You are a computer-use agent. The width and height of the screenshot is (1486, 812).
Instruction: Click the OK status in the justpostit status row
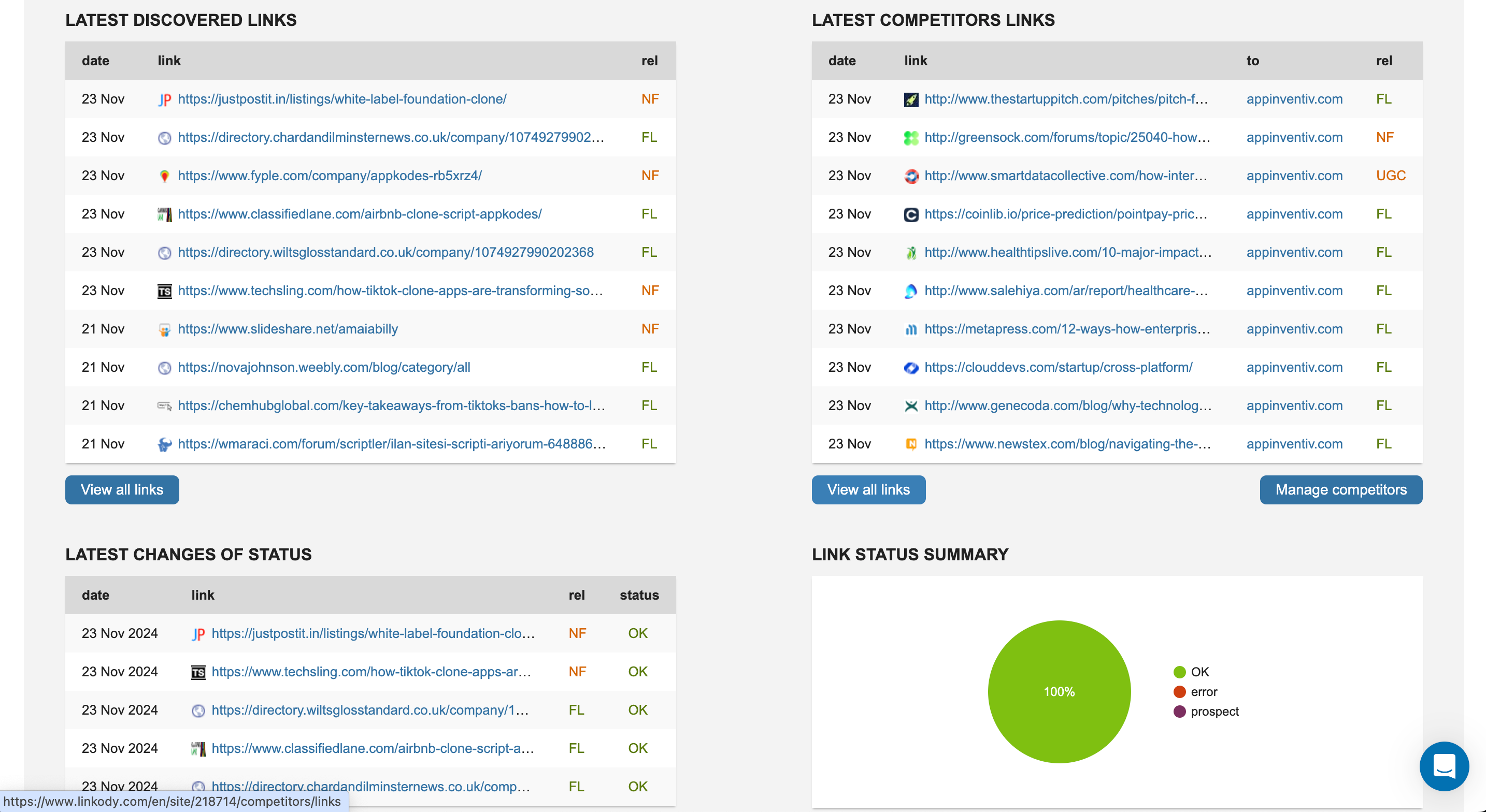[637, 634]
